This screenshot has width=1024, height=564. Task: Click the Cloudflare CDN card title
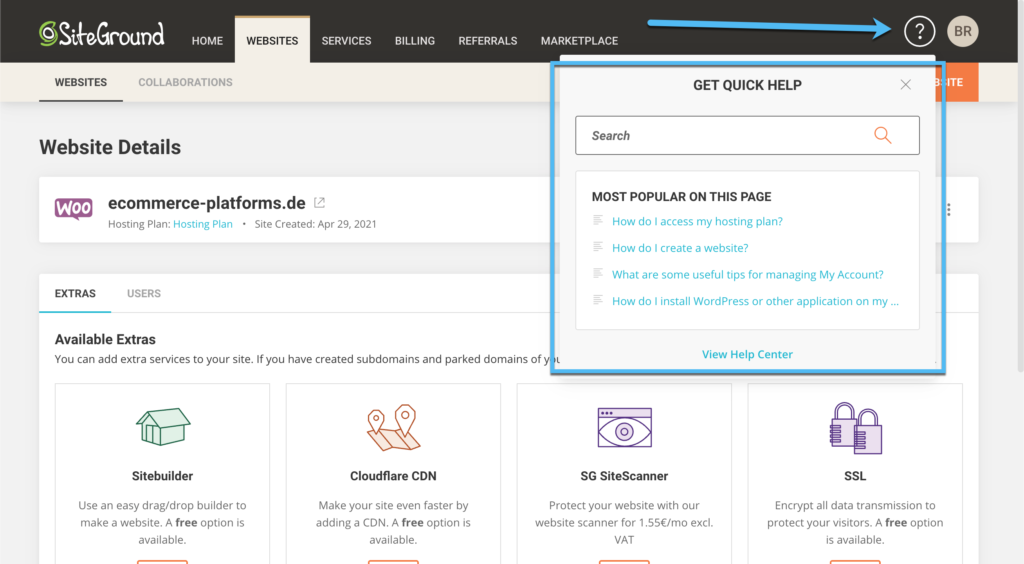393,476
